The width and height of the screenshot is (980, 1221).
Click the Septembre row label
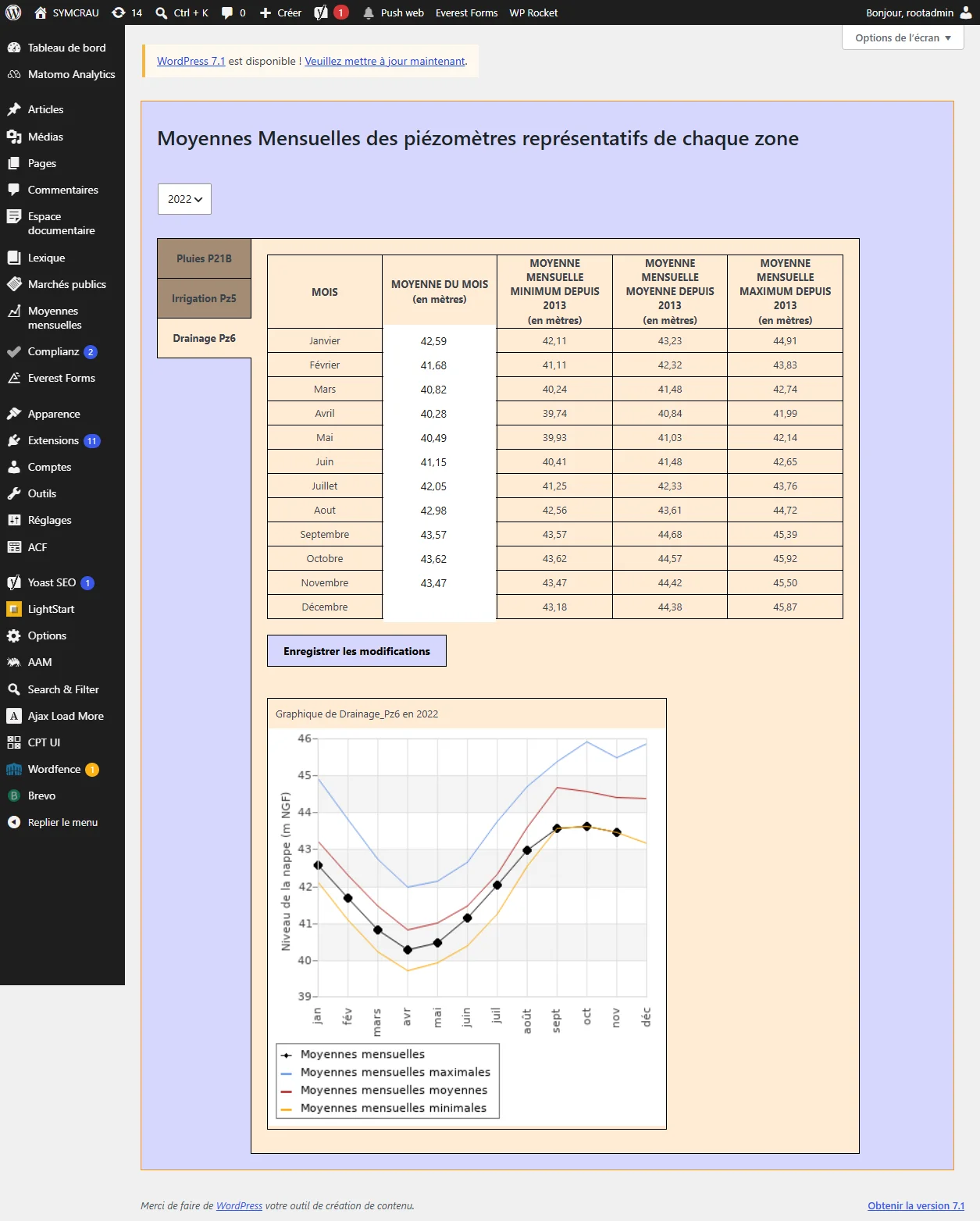point(325,535)
